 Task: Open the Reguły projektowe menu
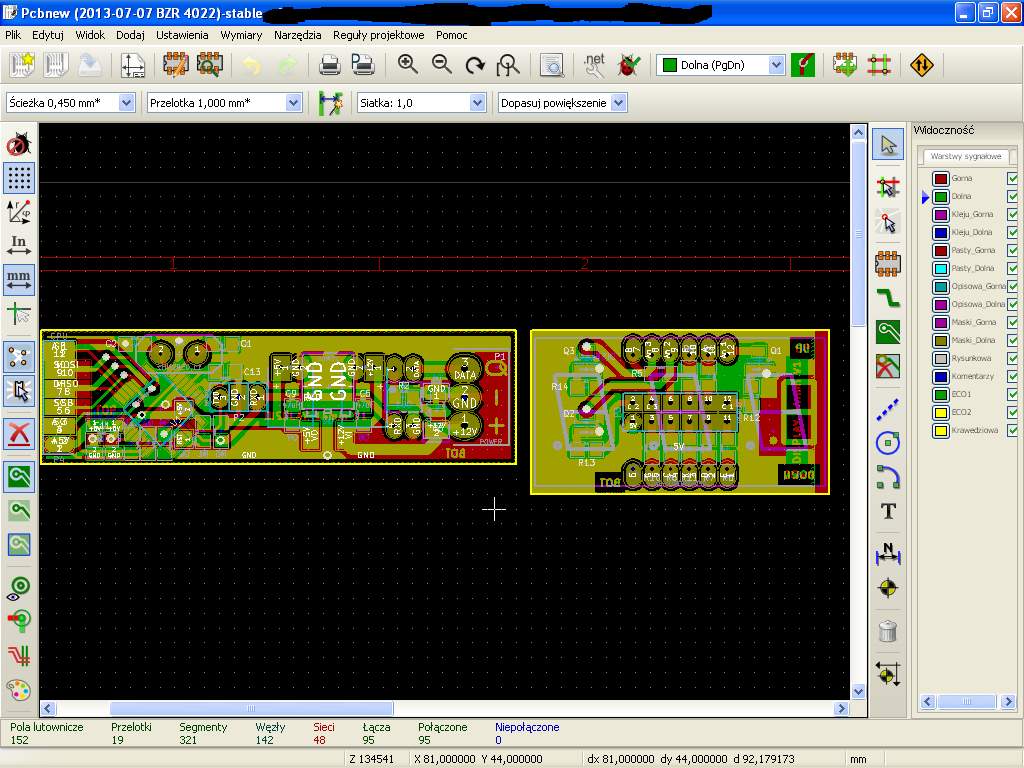tap(378, 35)
